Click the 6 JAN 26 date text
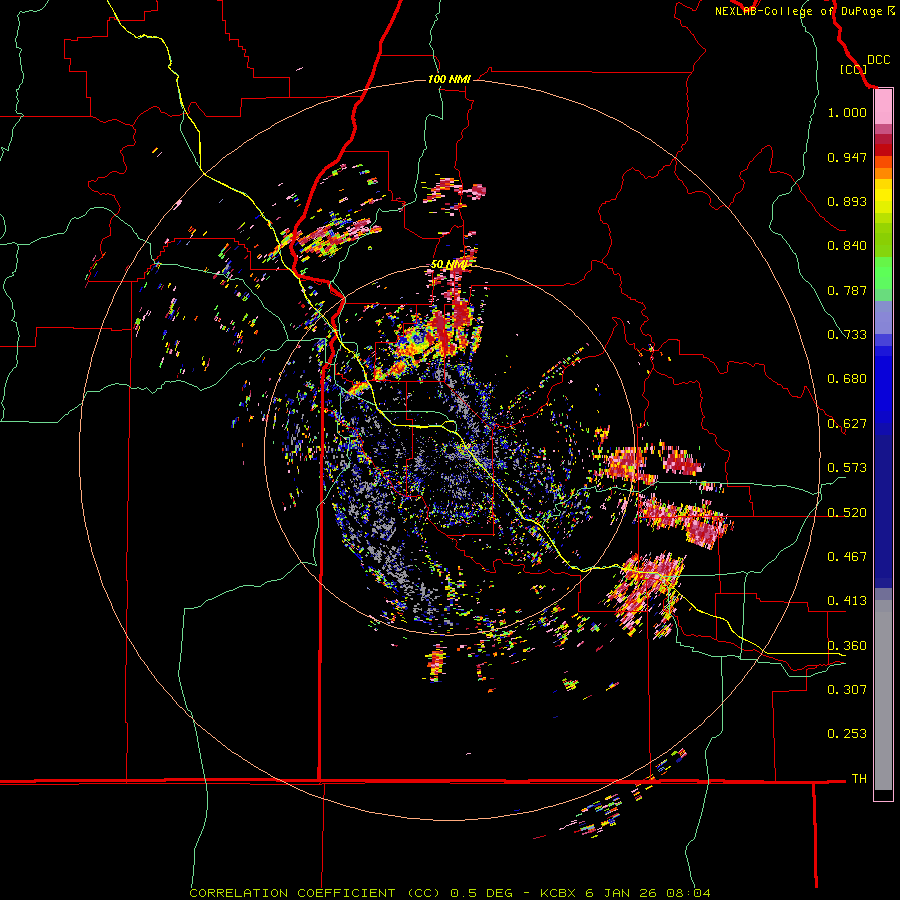900x900 pixels. (620, 893)
